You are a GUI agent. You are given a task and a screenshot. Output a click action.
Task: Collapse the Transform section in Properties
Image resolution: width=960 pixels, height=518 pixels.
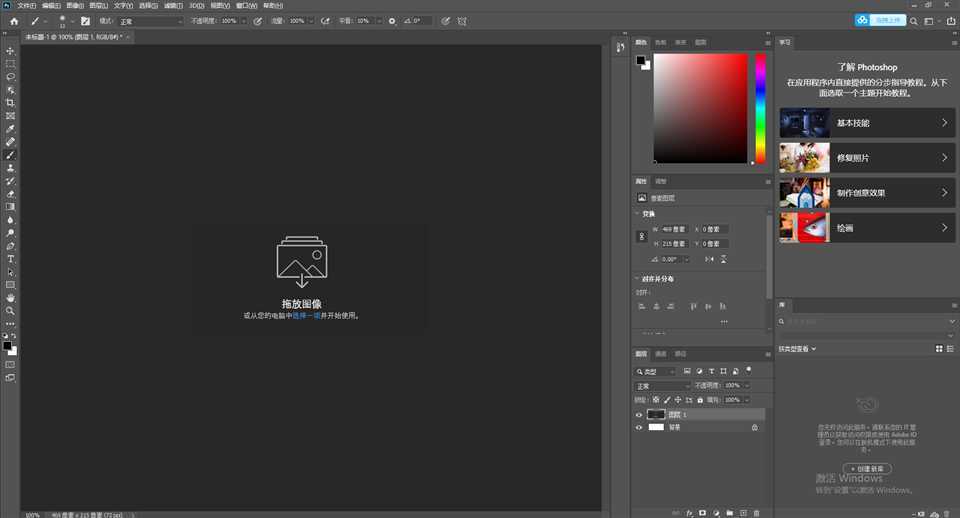637,214
